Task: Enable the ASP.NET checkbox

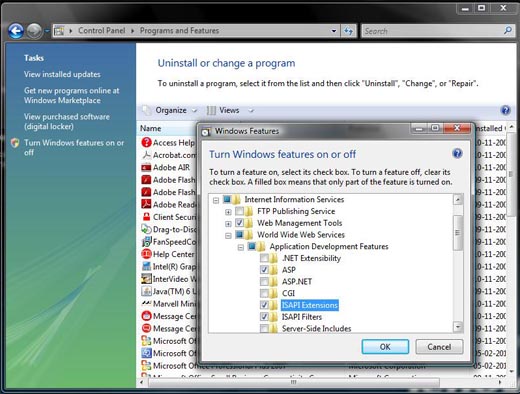Action: [264, 282]
